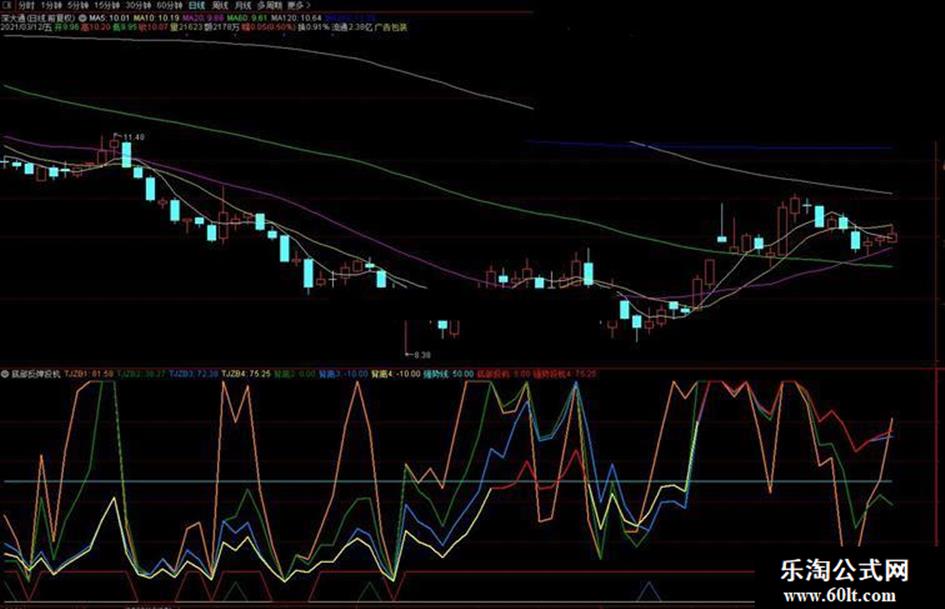Switch to the 周线 weekly chart tab
The image size is (945, 609).
221,5
